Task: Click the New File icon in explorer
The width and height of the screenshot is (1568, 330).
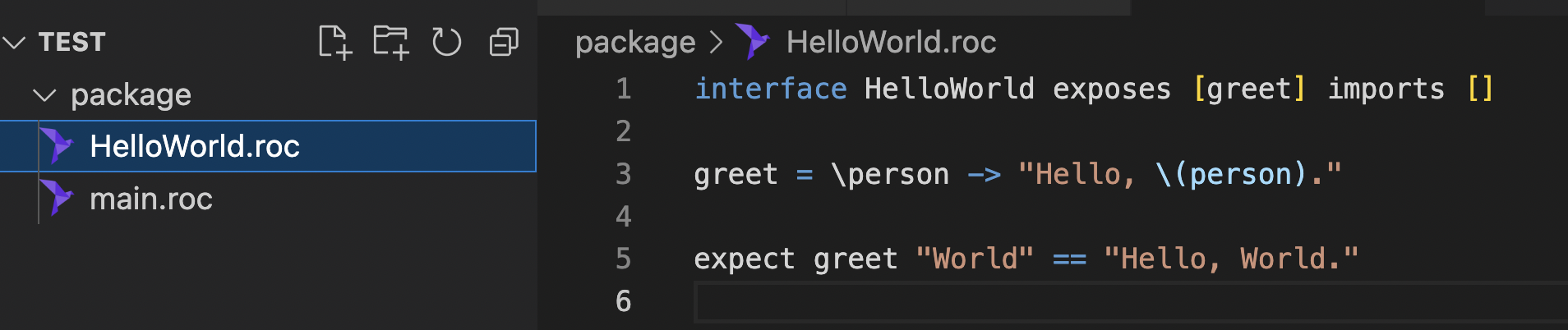Action: tap(334, 42)
